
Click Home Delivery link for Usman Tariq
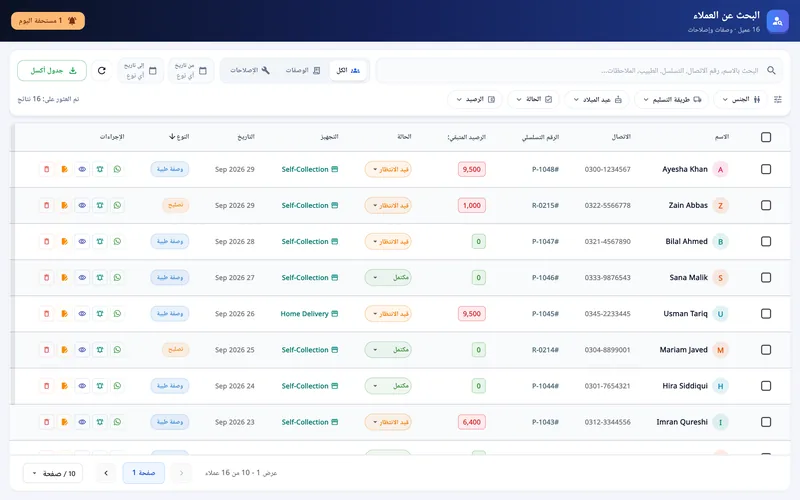click(309, 314)
